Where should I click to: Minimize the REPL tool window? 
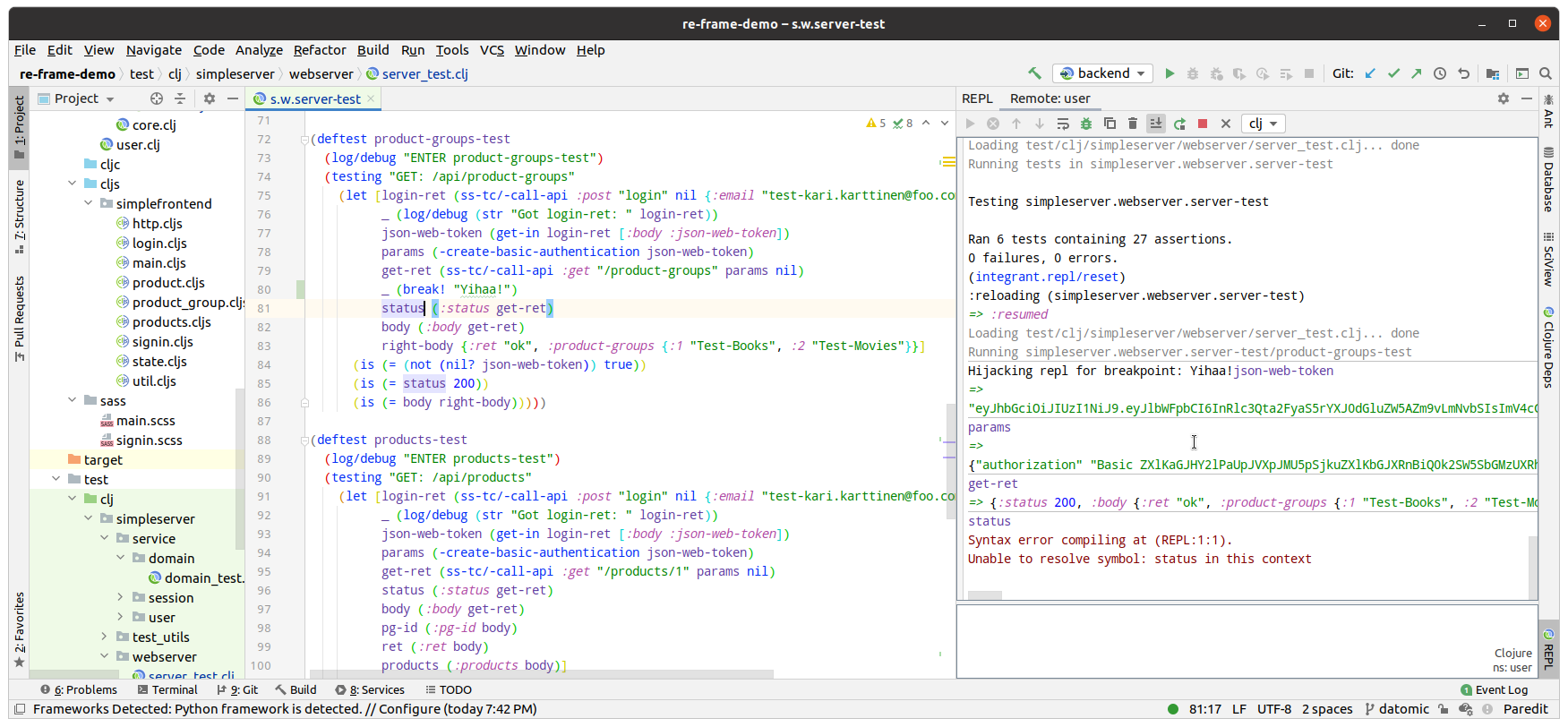click(x=1527, y=98)
